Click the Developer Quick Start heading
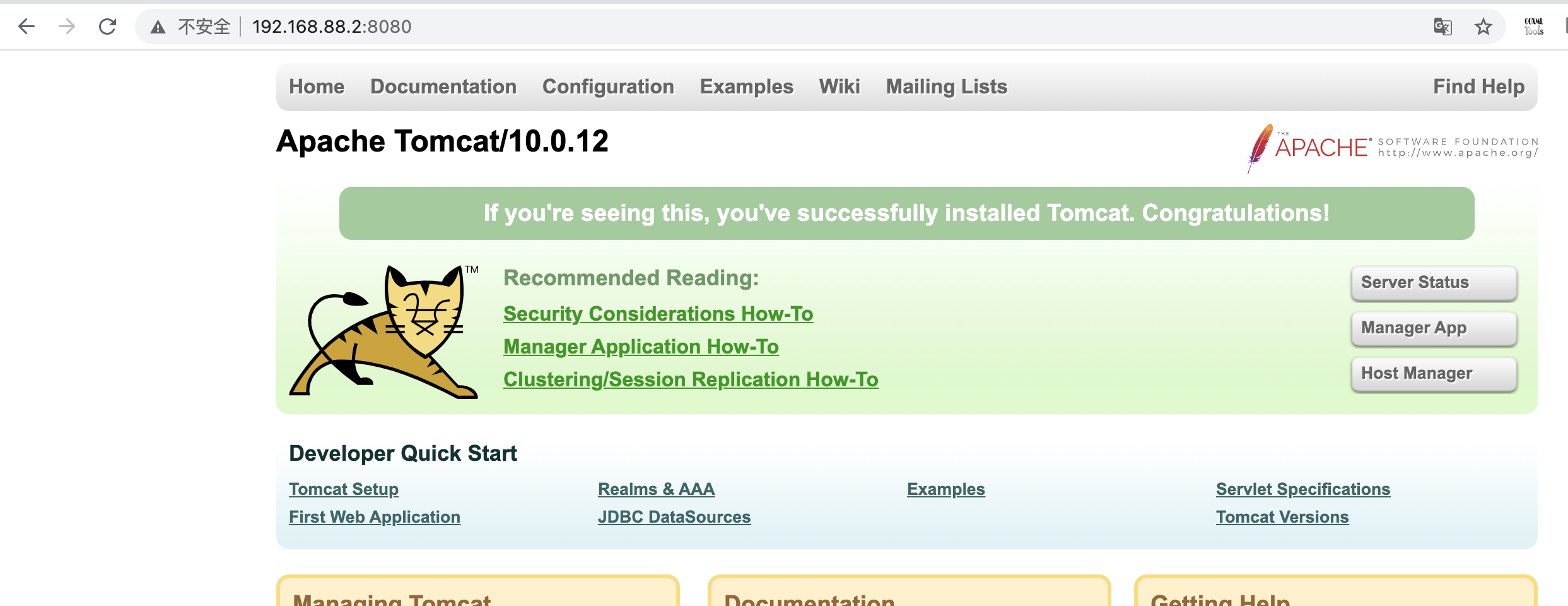Screen dimensions: 1568x606 403,453
